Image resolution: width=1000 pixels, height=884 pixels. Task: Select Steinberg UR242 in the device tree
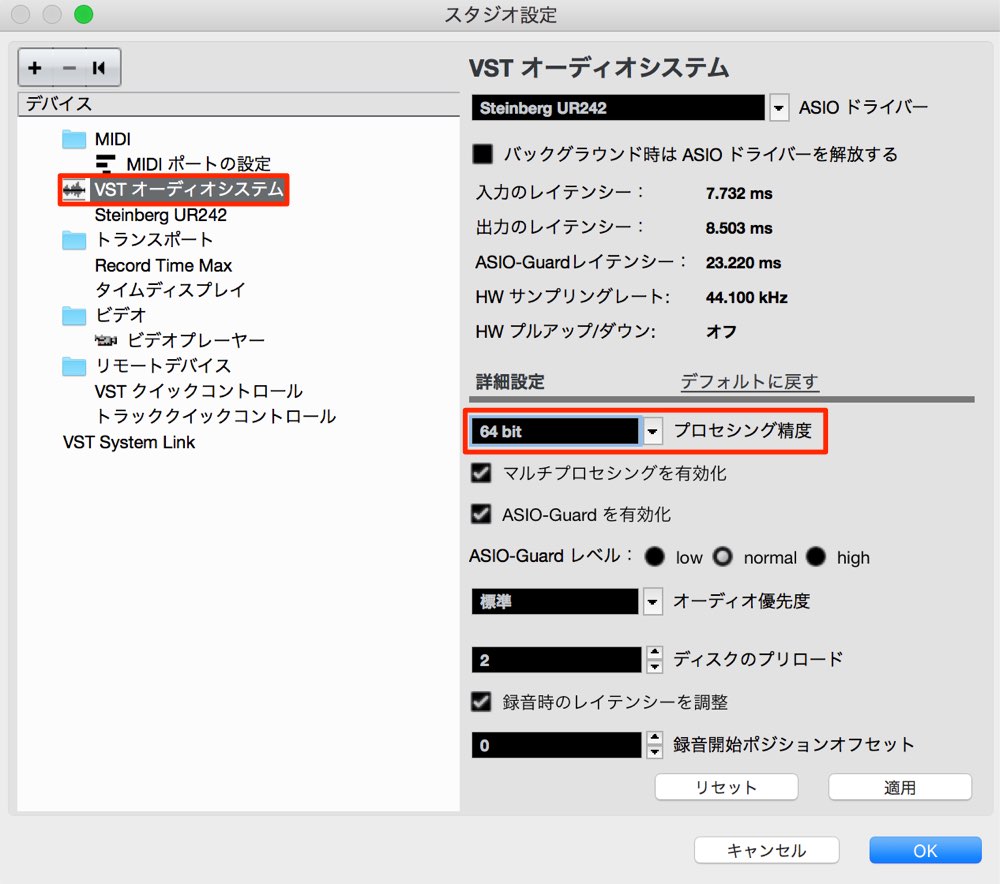coord(161,215)
